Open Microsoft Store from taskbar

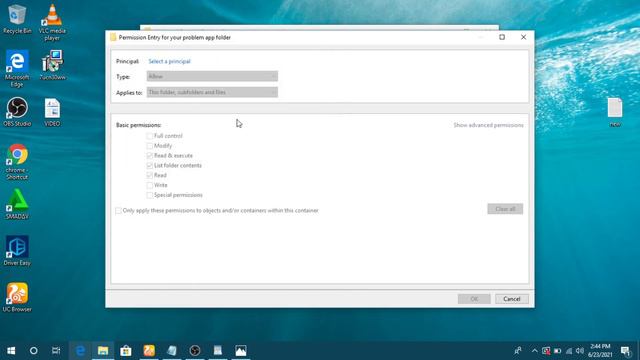click(126, 351)
